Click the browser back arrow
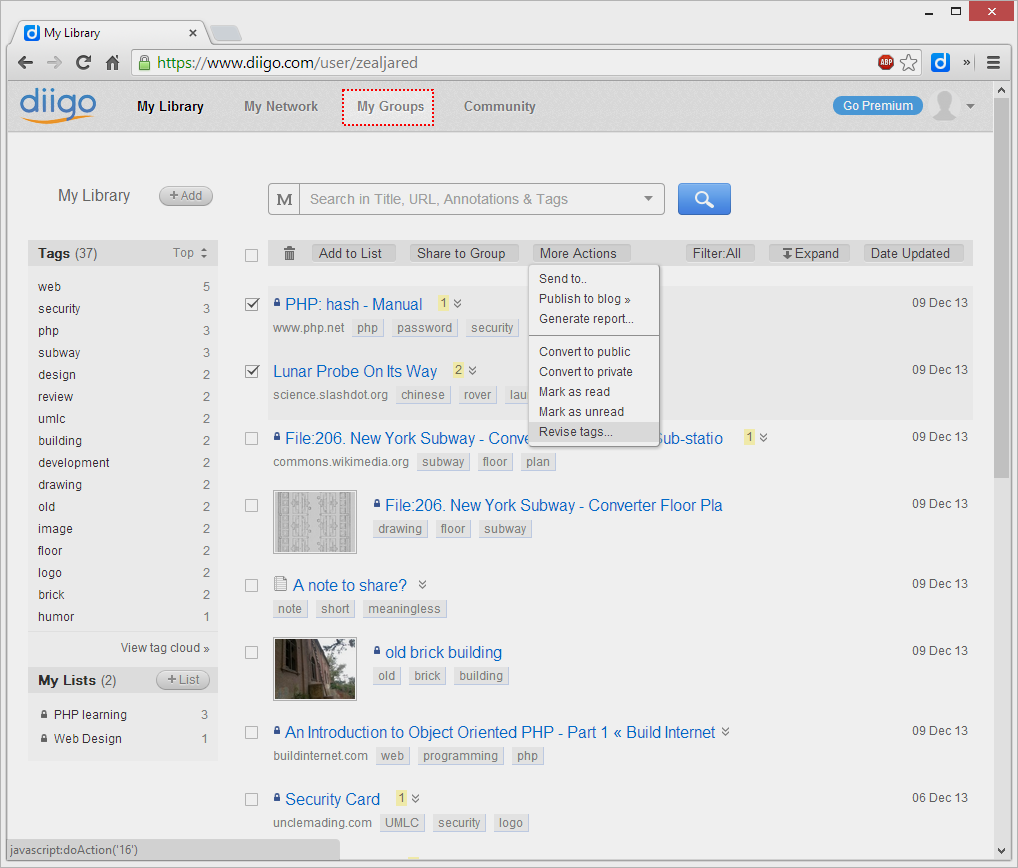The image size is (1018, 868). pos(25,62)
